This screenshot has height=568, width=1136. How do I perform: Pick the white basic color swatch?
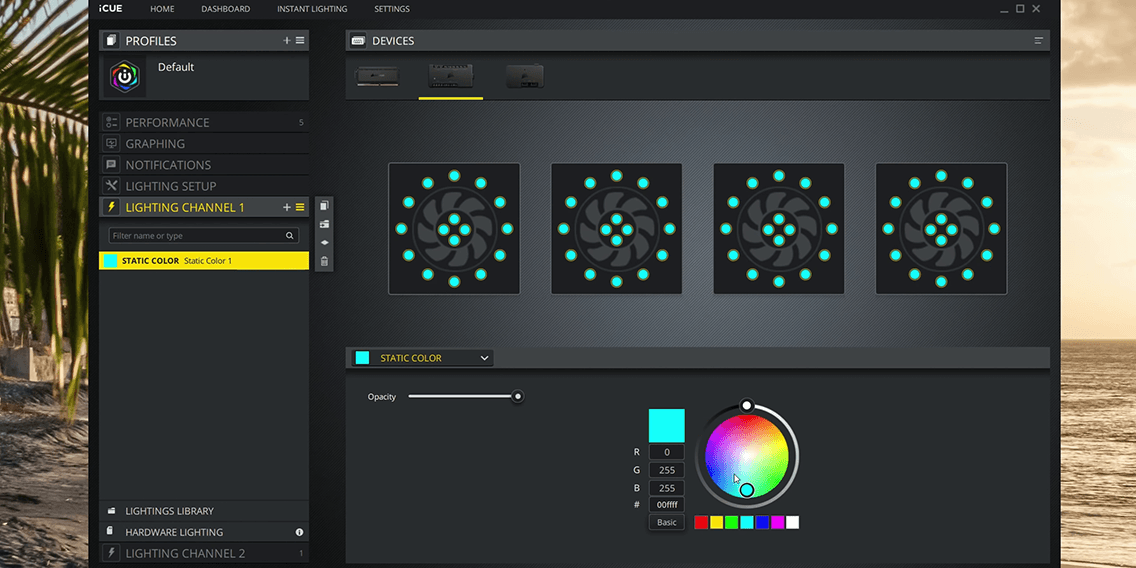[x=793, y=522]
